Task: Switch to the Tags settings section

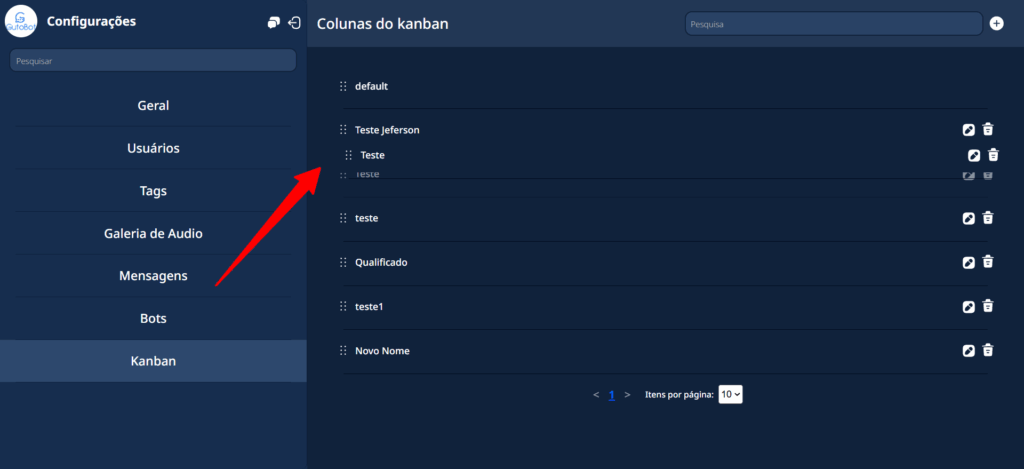Action: pyautogui.click(x=153, y=191)
